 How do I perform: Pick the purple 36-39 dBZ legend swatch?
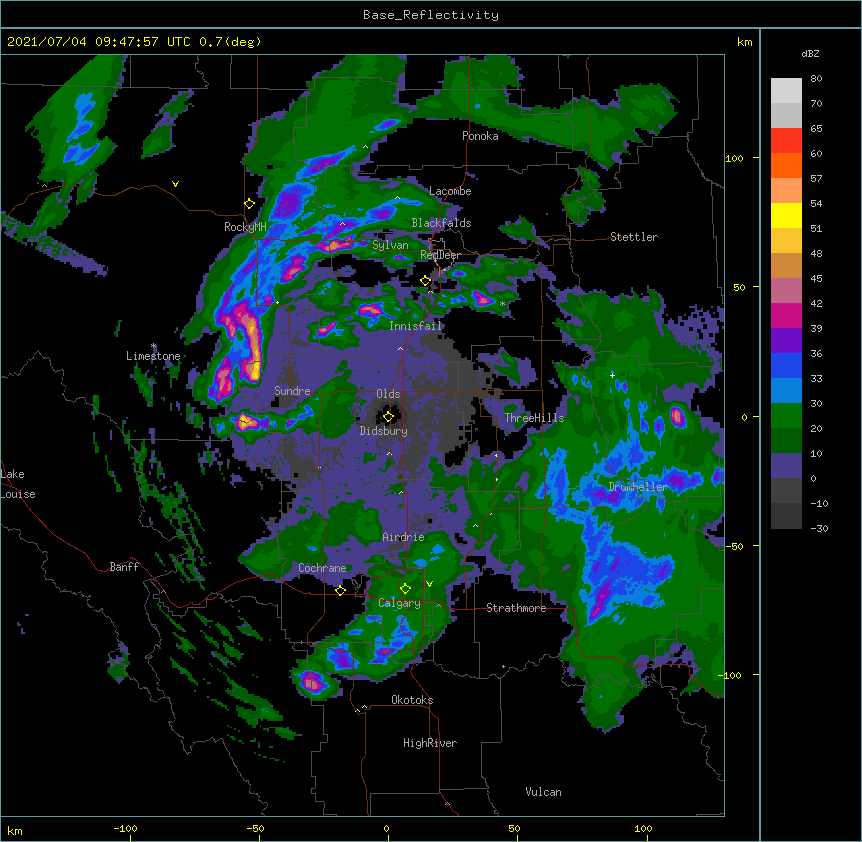(x=786, y=340)
